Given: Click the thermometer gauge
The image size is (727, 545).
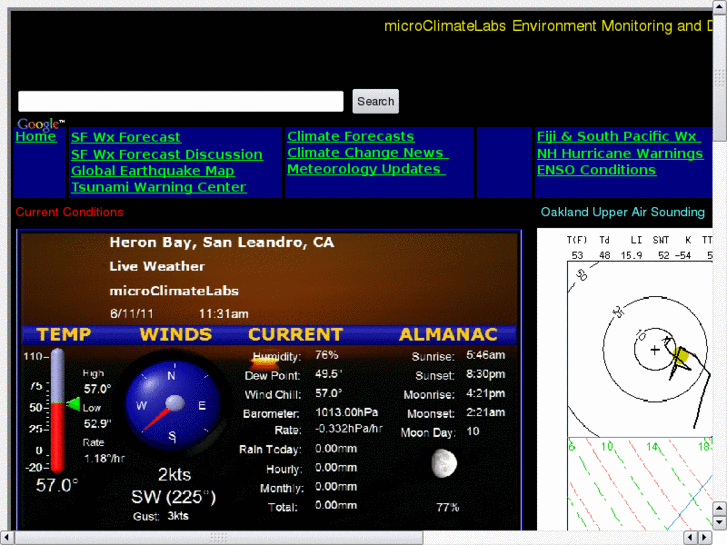Looking at the screenshot, I should [57, 410].
